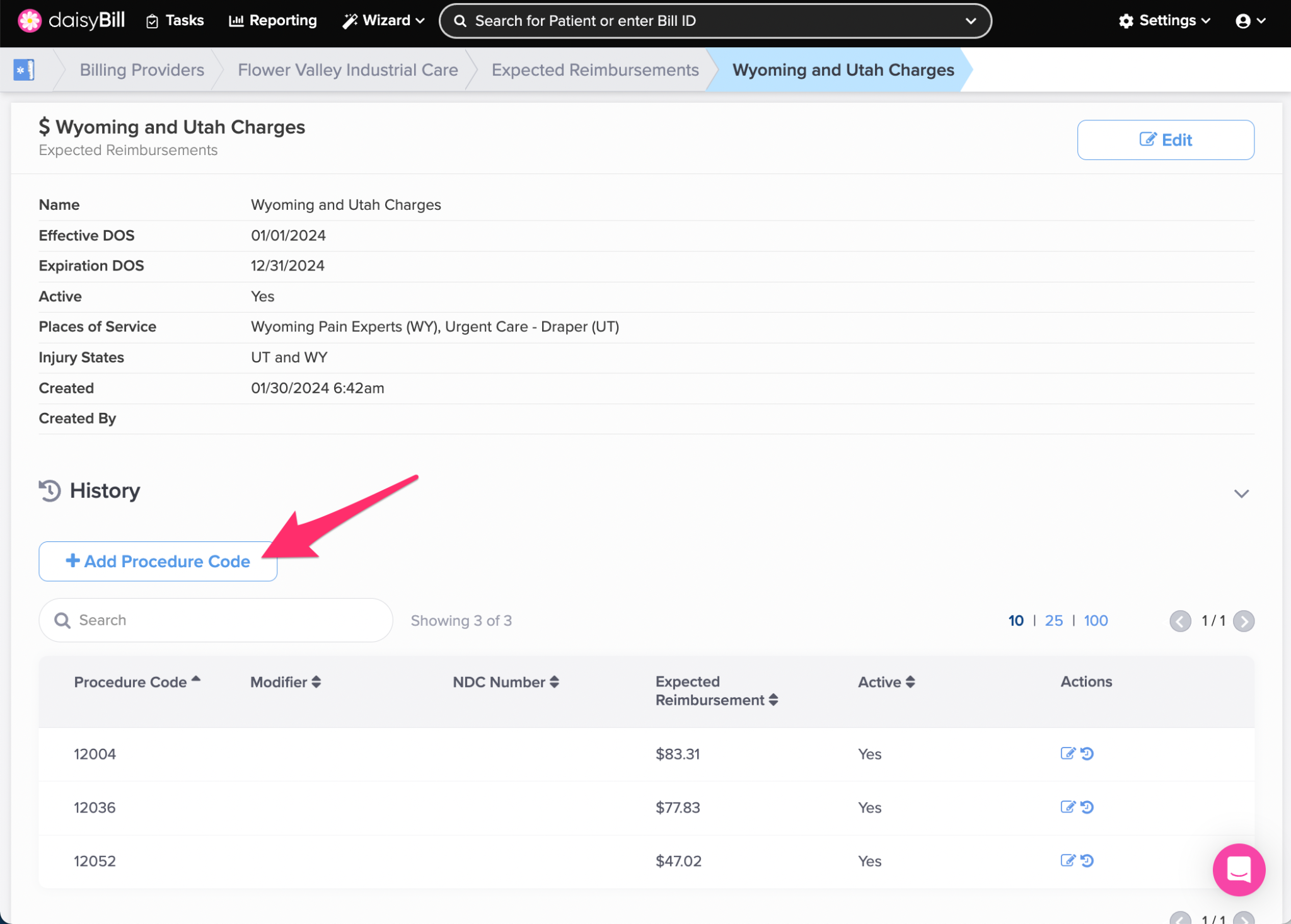Edit procedure code 12036 row

pyautogui.click(x=1067, y=807)
